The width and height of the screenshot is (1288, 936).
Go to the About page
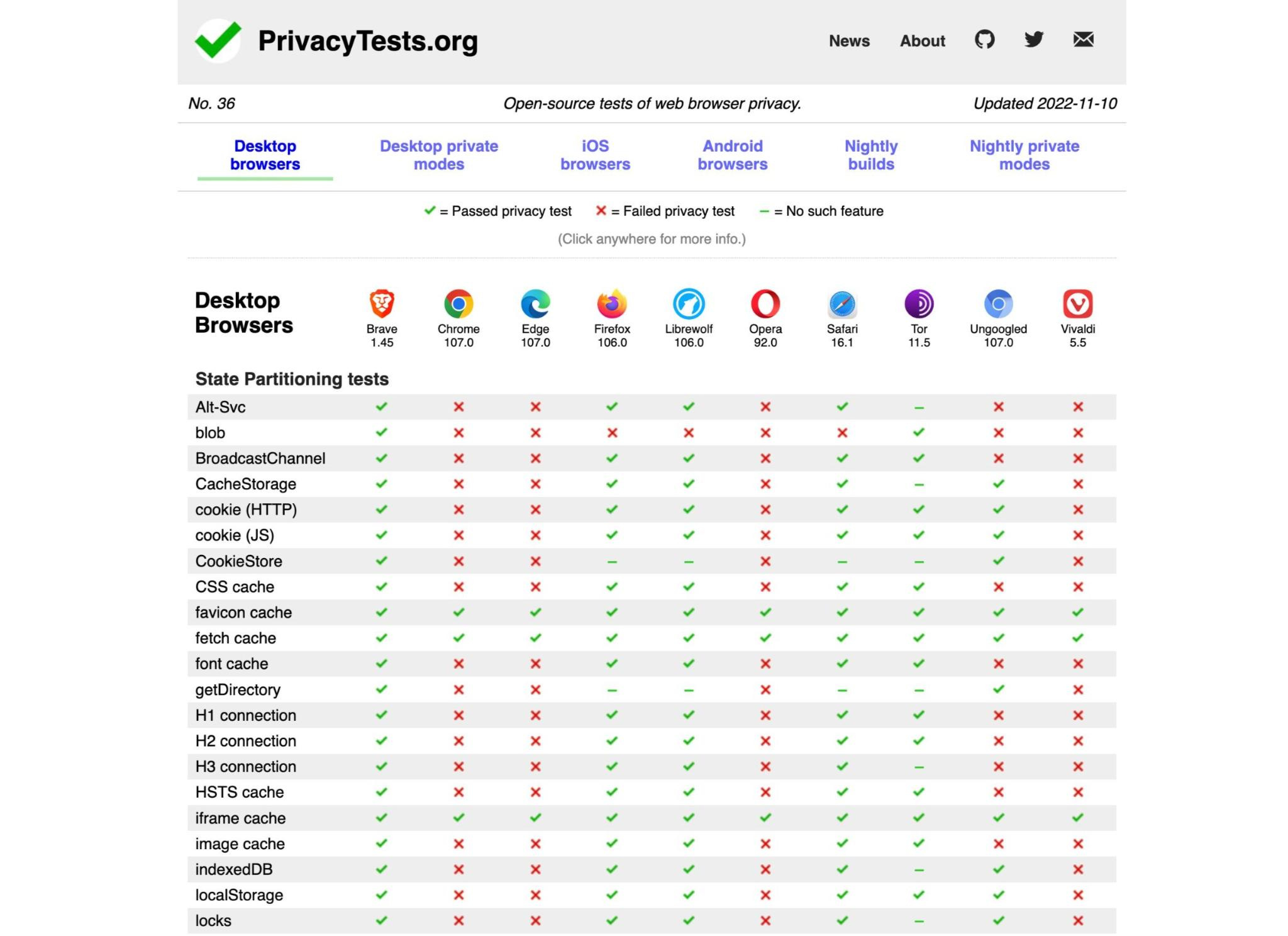(x=922, y=41)
